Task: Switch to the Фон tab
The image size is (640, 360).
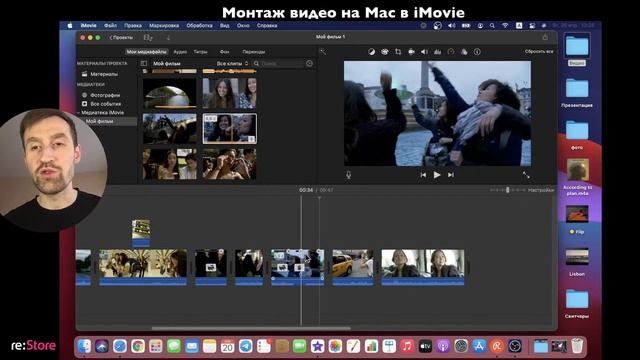Action: click(224, 52)
